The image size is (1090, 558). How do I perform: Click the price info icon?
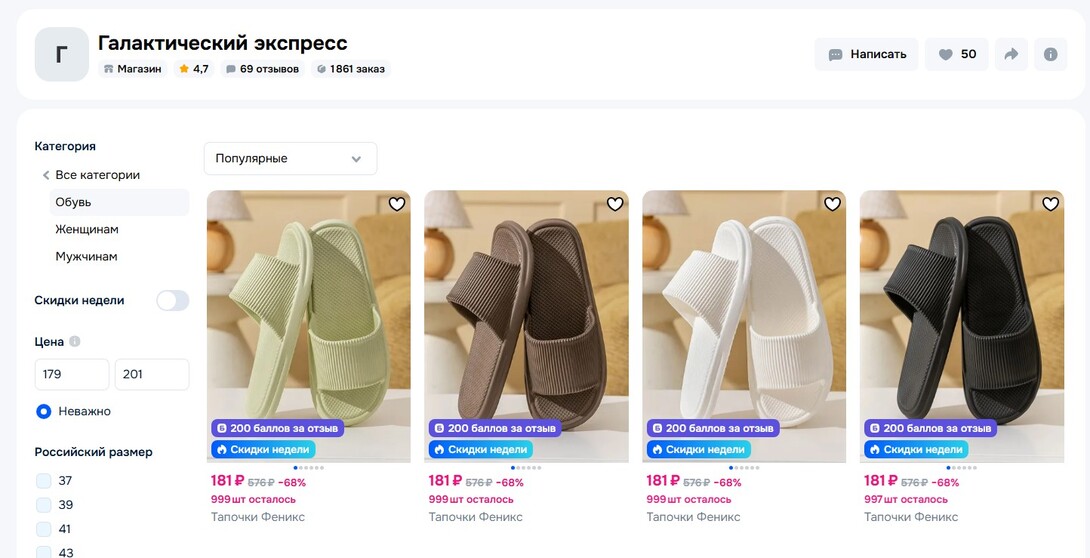pos(75,342)
